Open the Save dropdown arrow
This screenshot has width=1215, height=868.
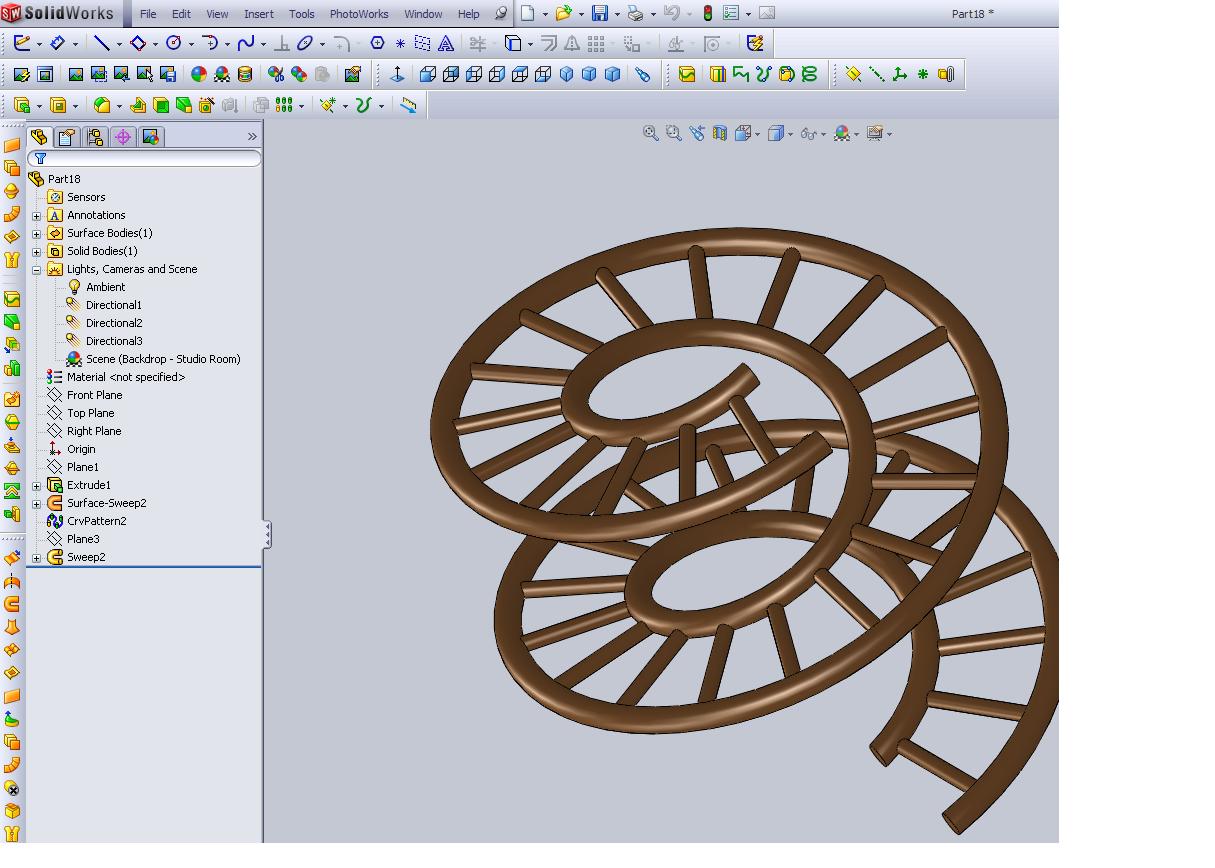pyautogui.click(x=617, y=14)
